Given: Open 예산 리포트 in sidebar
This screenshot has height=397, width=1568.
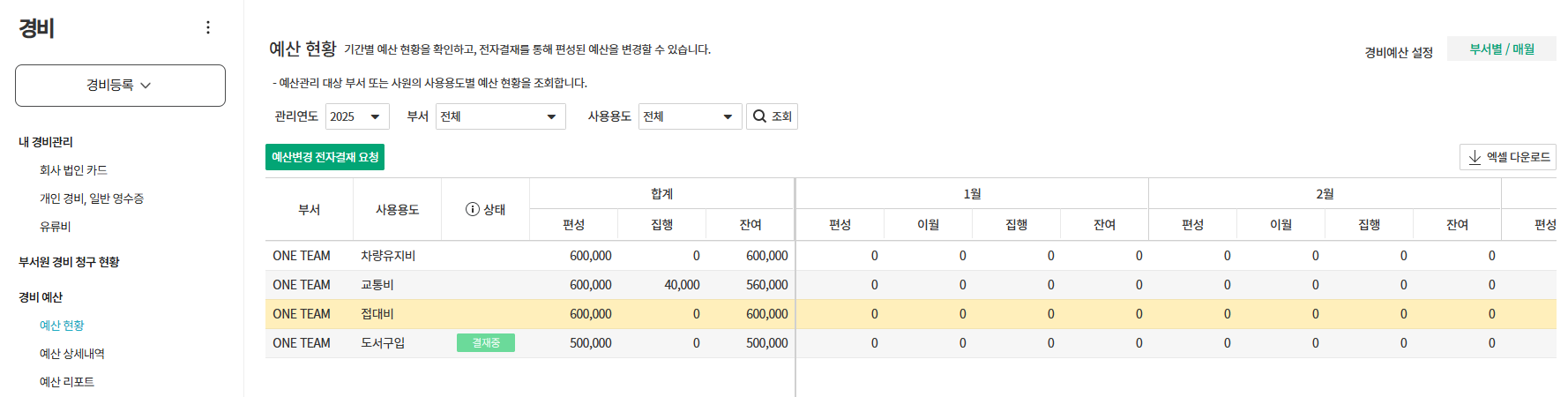Looking at the screenshot, I should point(67,382).
